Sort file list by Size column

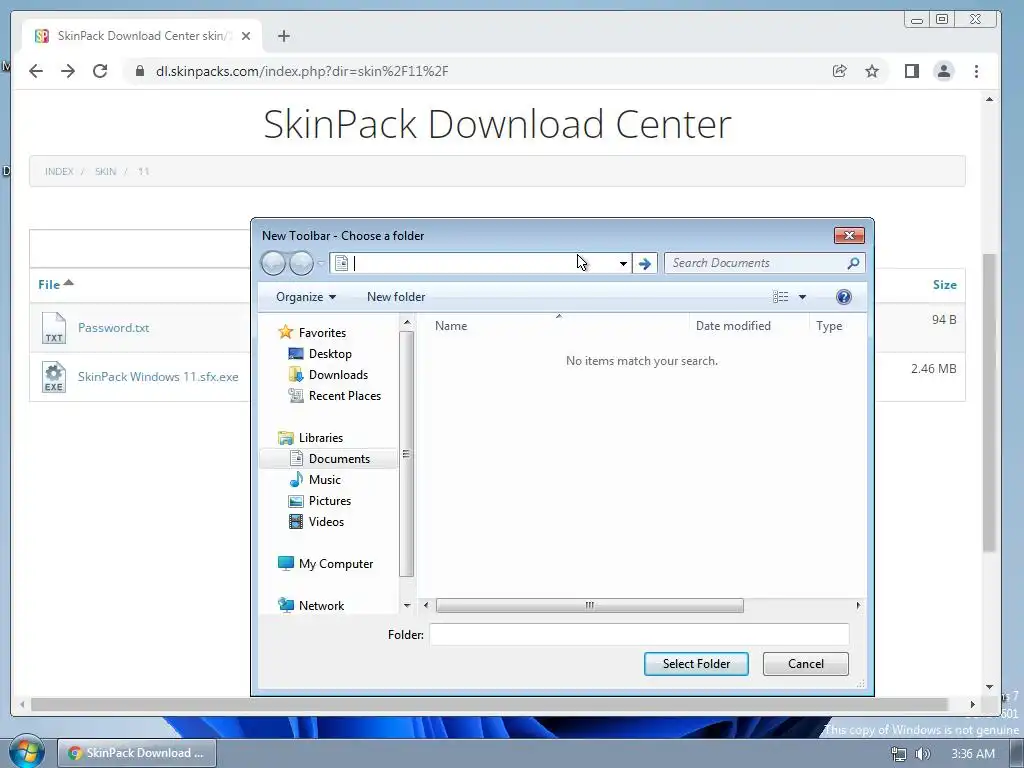[944, 285]
